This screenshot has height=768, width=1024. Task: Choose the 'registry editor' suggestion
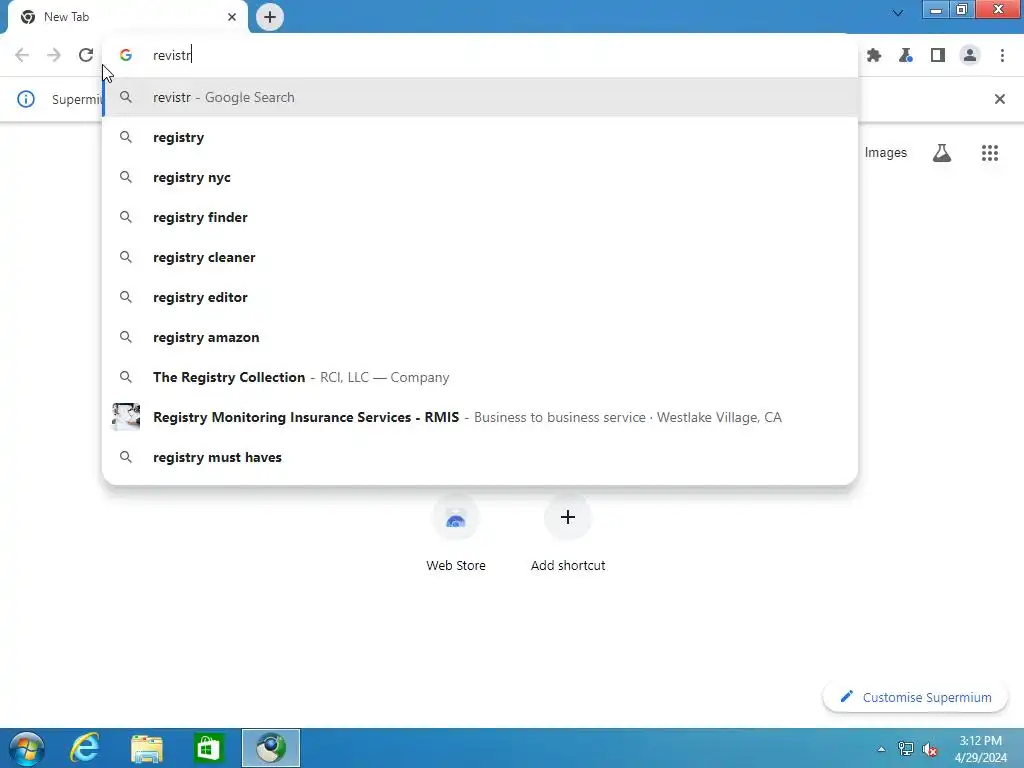(x=480, y=297)
